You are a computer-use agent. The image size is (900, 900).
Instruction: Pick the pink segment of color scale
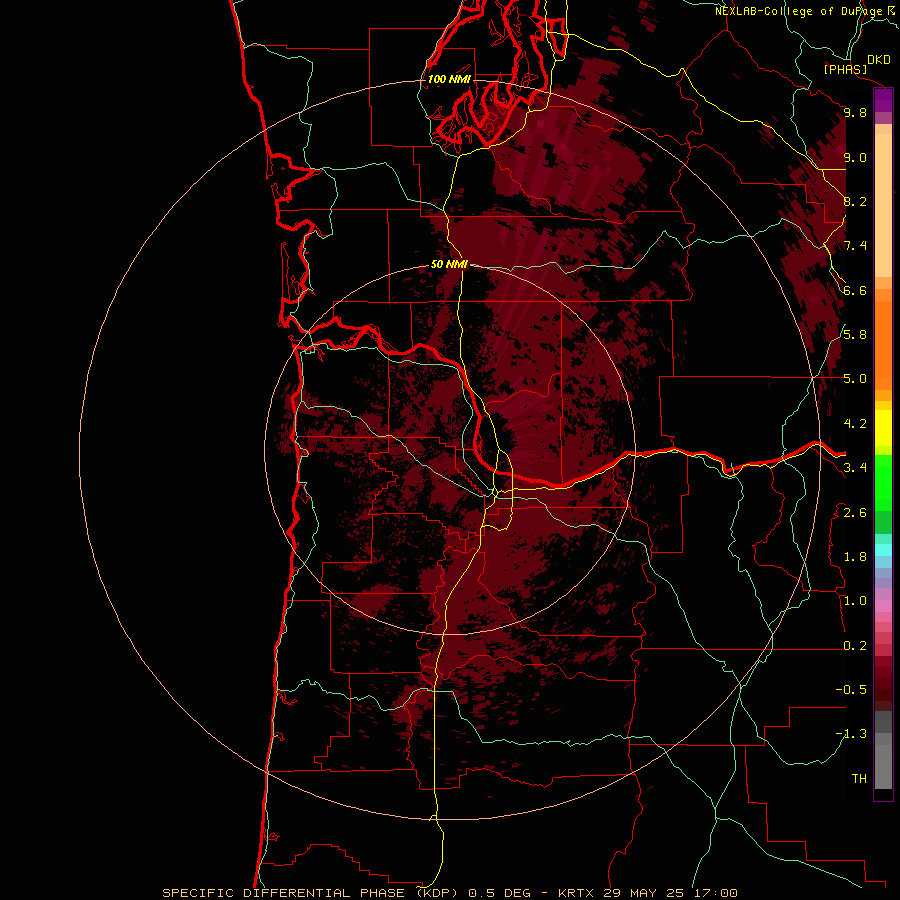pyautogui.click(x=883, y=606)
